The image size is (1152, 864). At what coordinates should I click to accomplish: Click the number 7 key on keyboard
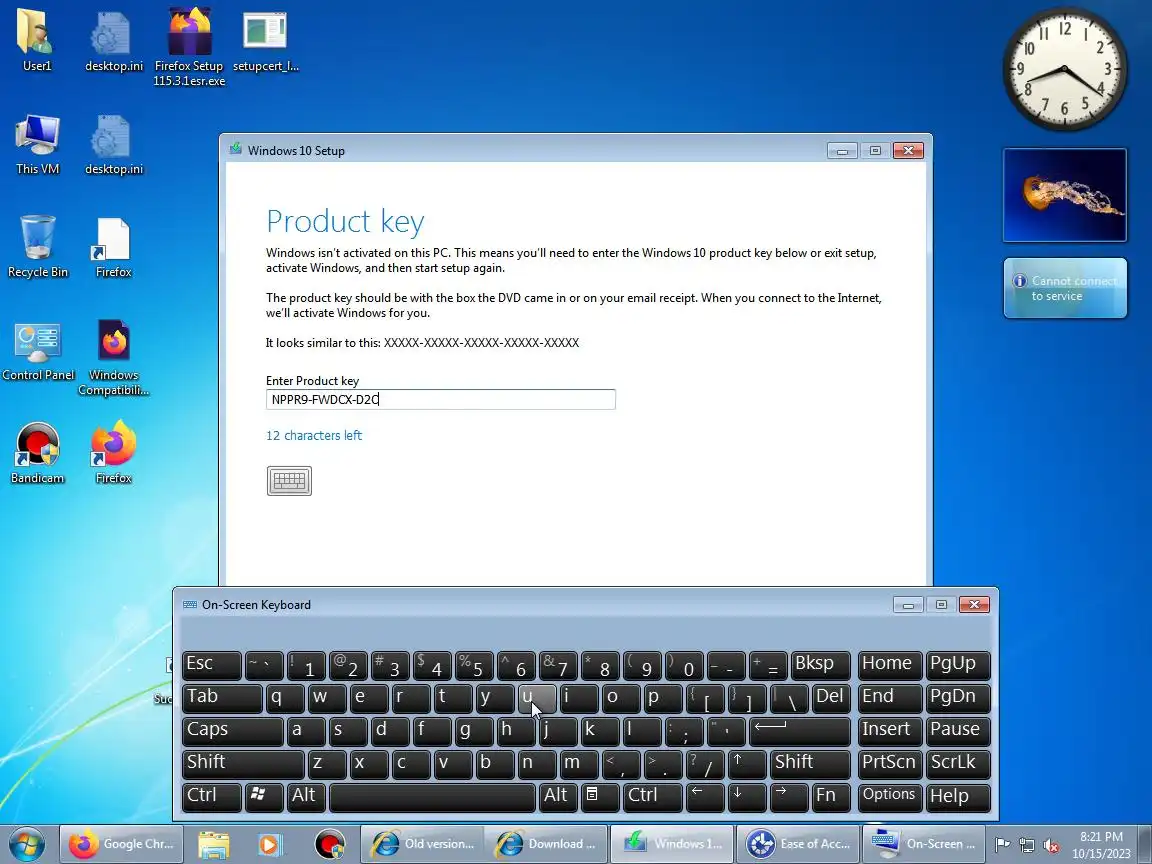tap(558, 665)
